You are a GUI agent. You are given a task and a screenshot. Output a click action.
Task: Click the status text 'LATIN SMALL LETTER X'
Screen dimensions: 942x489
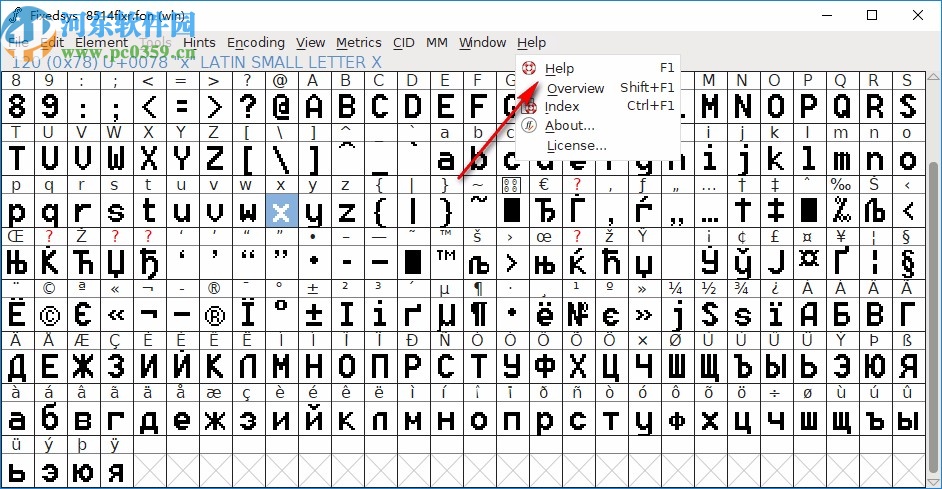coord(291,62)
